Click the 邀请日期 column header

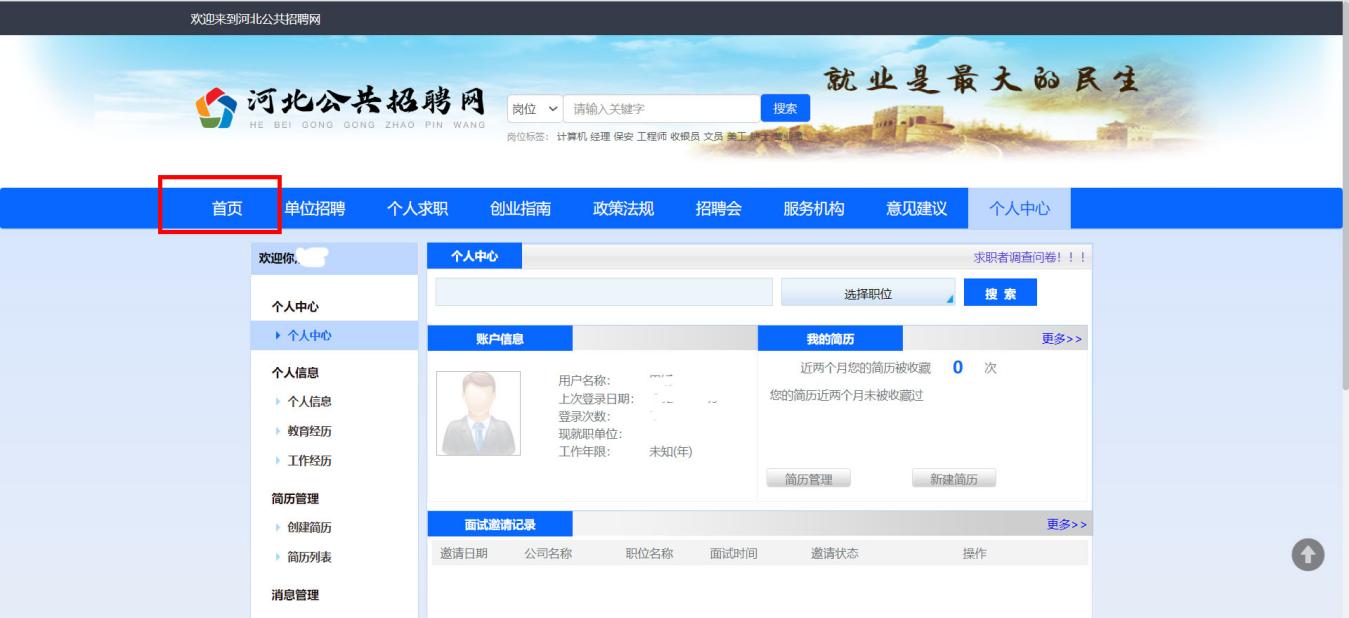click(464, 554)
